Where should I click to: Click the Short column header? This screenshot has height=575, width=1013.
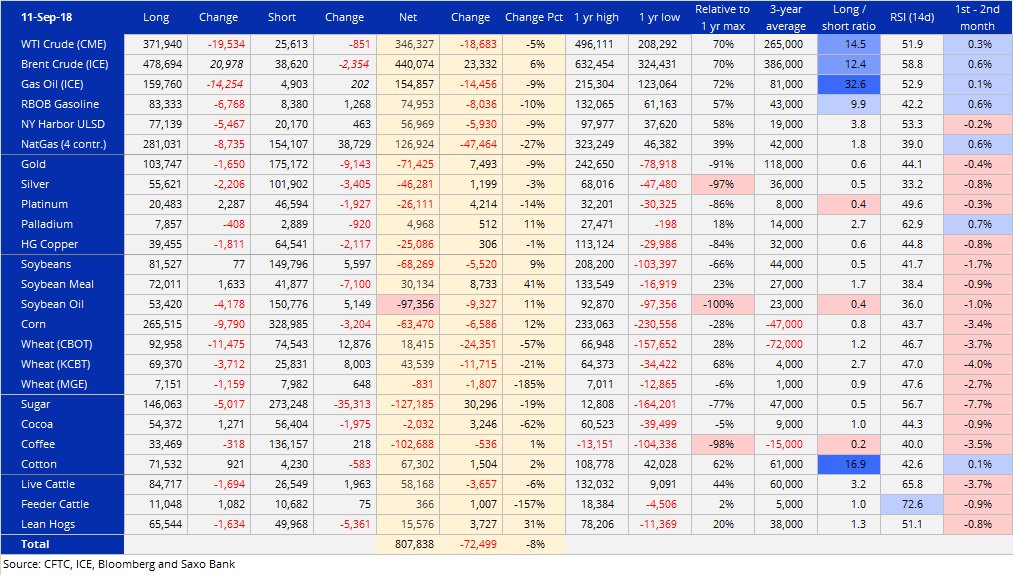[281, 18]
